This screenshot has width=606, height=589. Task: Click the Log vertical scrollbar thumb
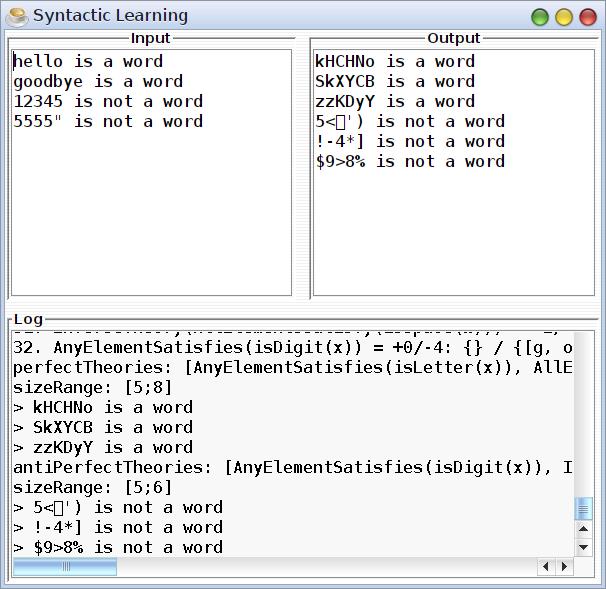[584, 509]
